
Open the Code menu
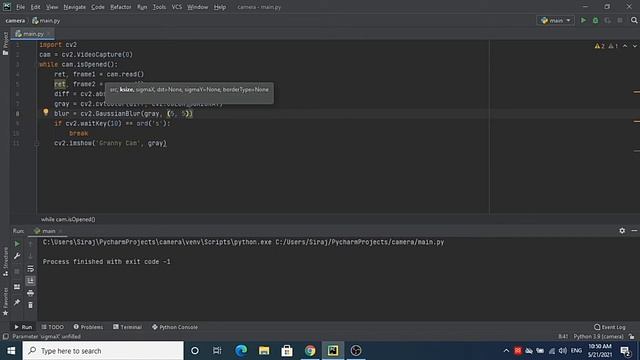point(98,7)
